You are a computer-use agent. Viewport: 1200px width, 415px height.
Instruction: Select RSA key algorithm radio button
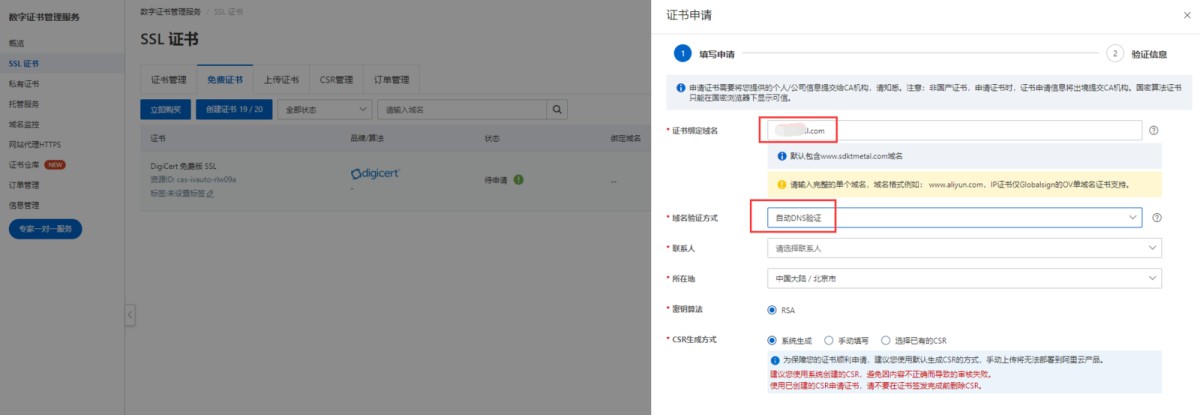click(772, 310)
